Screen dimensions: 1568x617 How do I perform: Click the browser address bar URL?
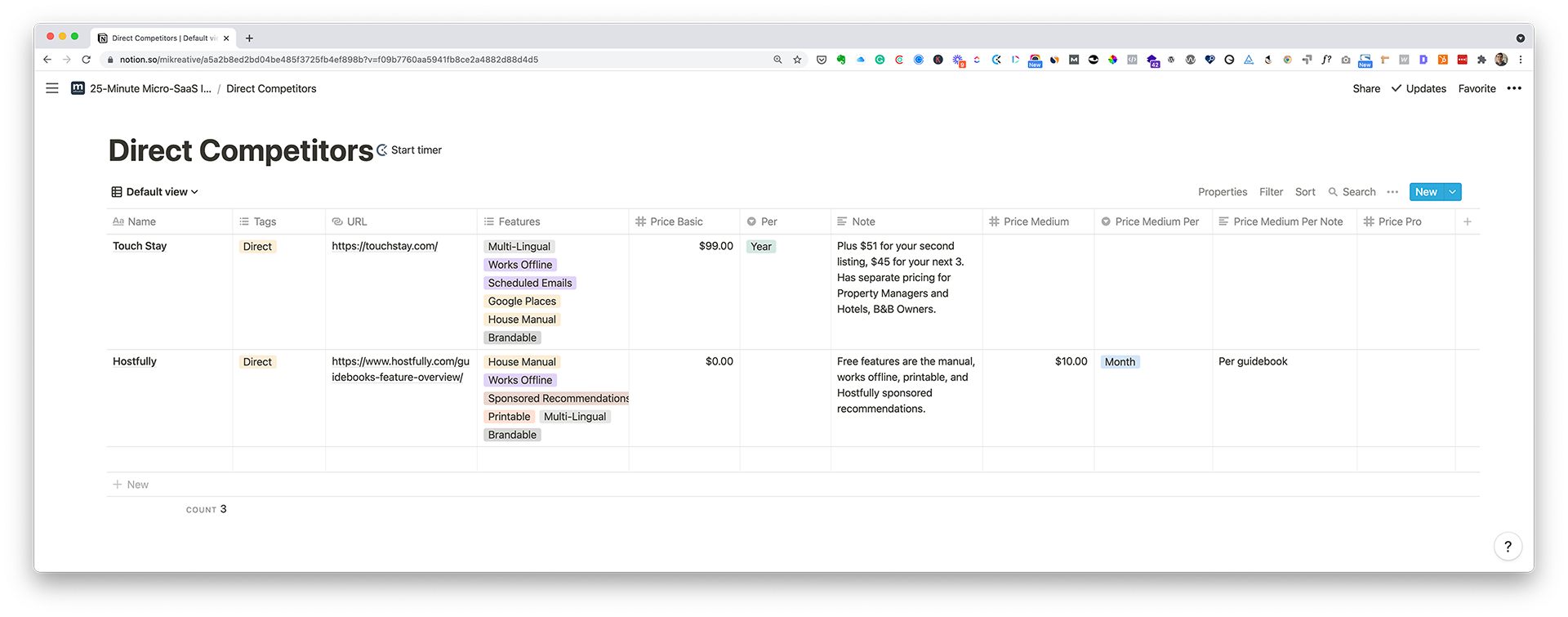pyautogui.click(x=329, y=60)
